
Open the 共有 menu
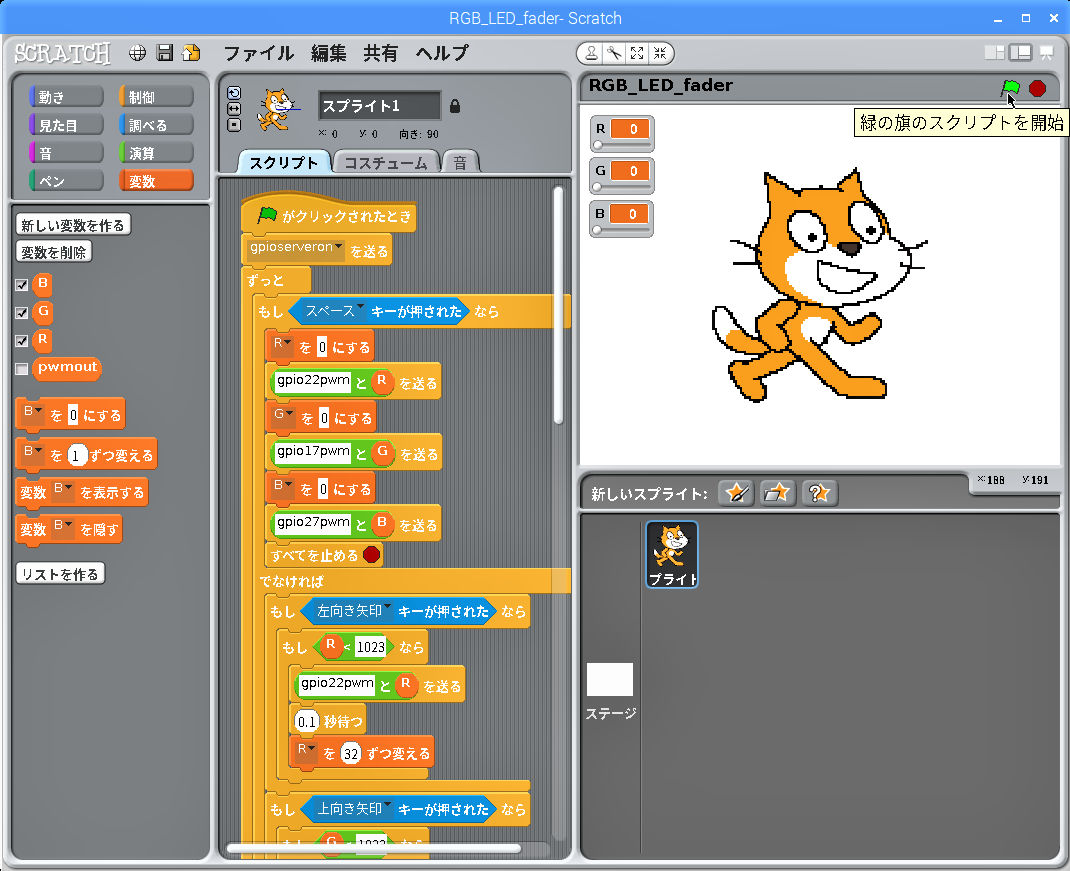381,53
